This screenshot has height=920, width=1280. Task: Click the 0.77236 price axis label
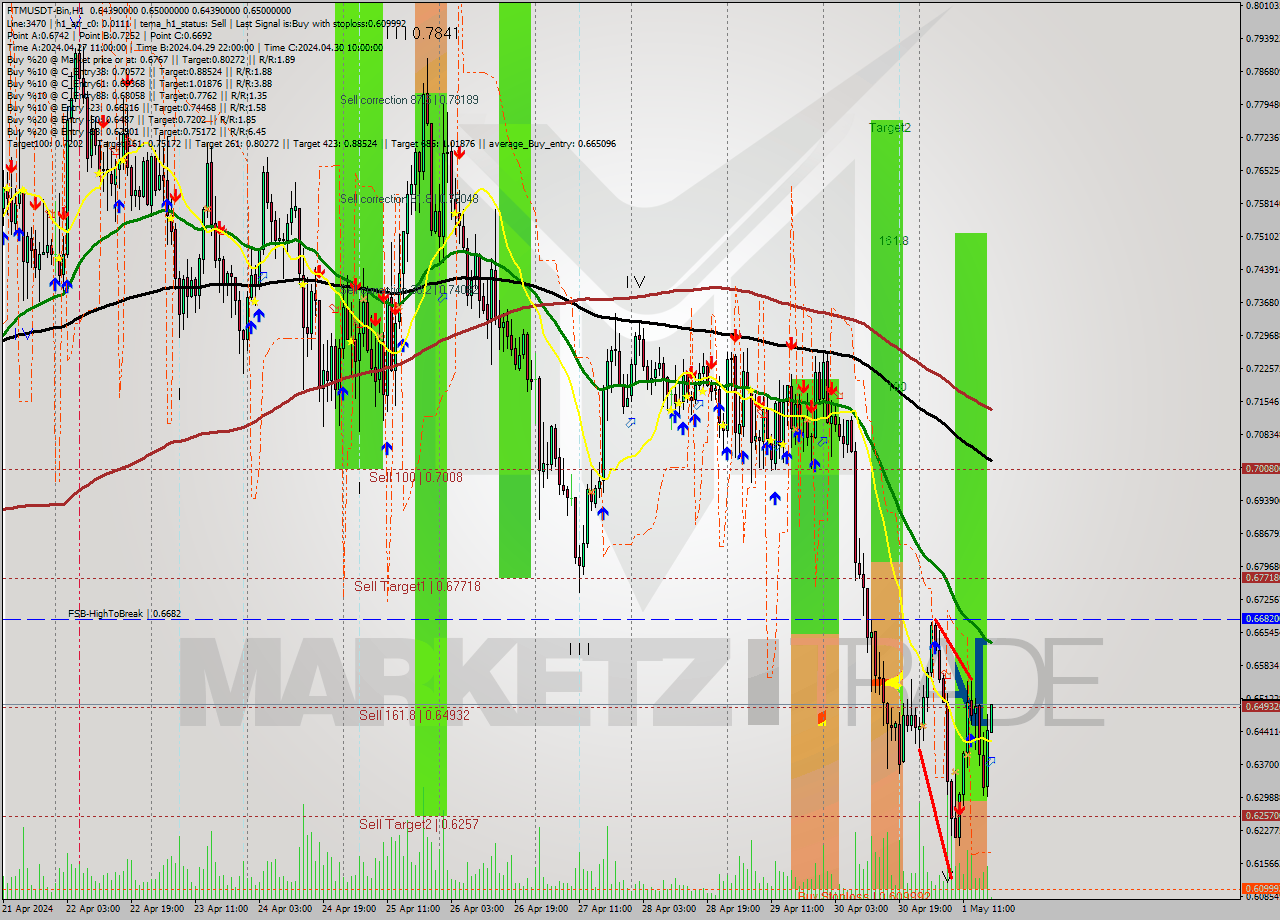pyautogui.click(x=1262, y=137)
